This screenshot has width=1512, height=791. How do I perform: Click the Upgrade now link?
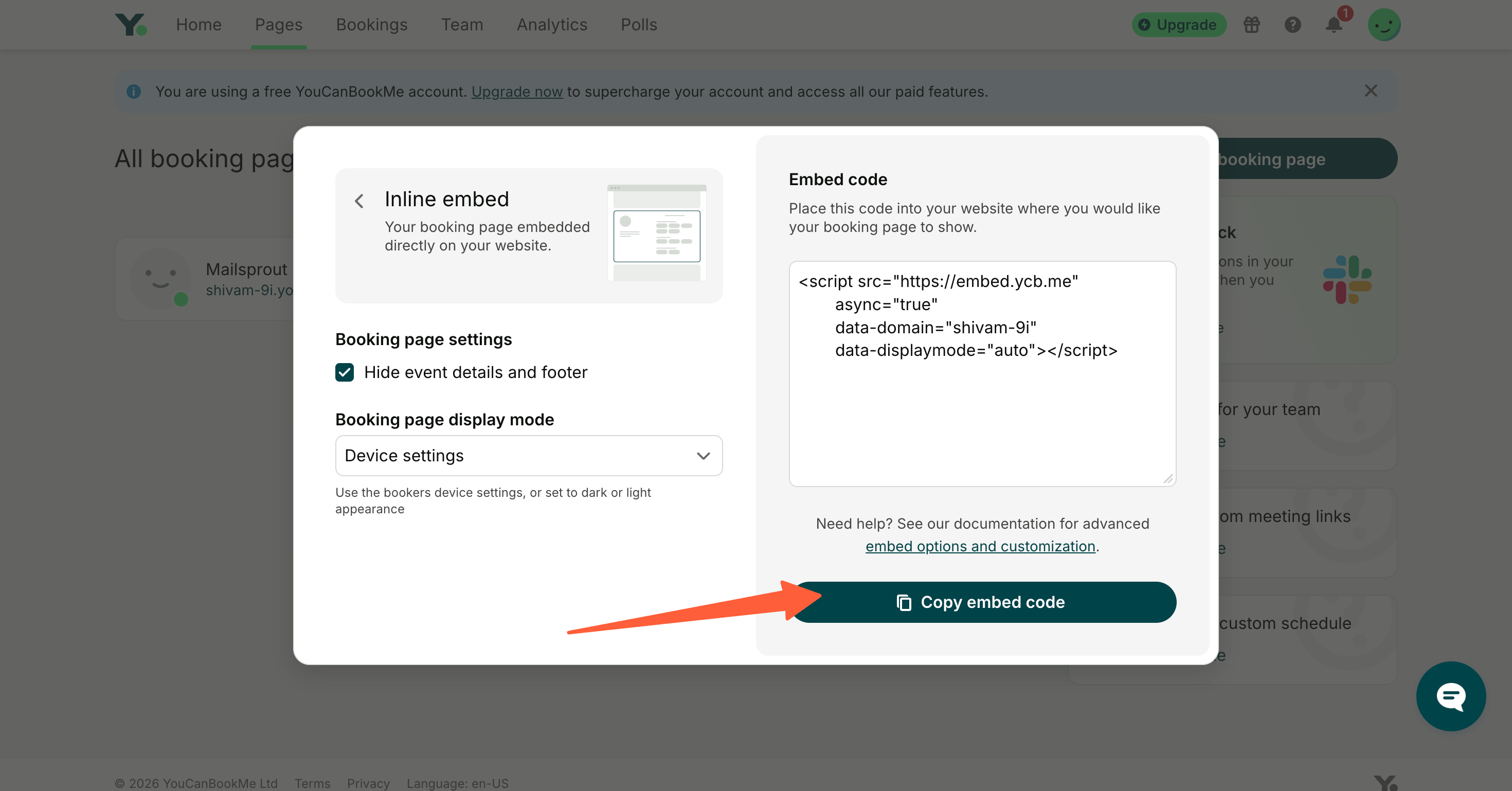coord(516,92)
